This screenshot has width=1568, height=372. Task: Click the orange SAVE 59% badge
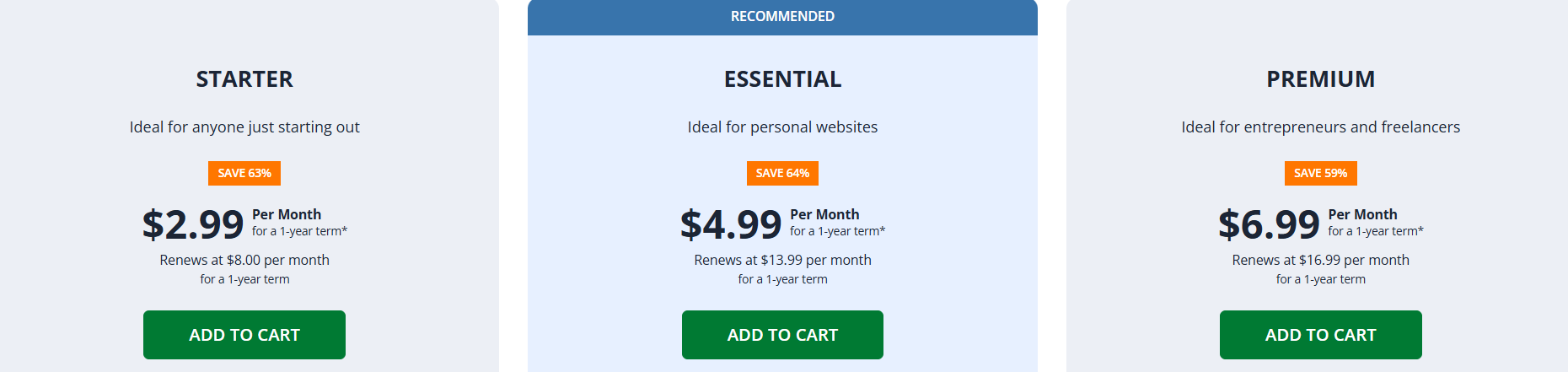pos(1320,173)
